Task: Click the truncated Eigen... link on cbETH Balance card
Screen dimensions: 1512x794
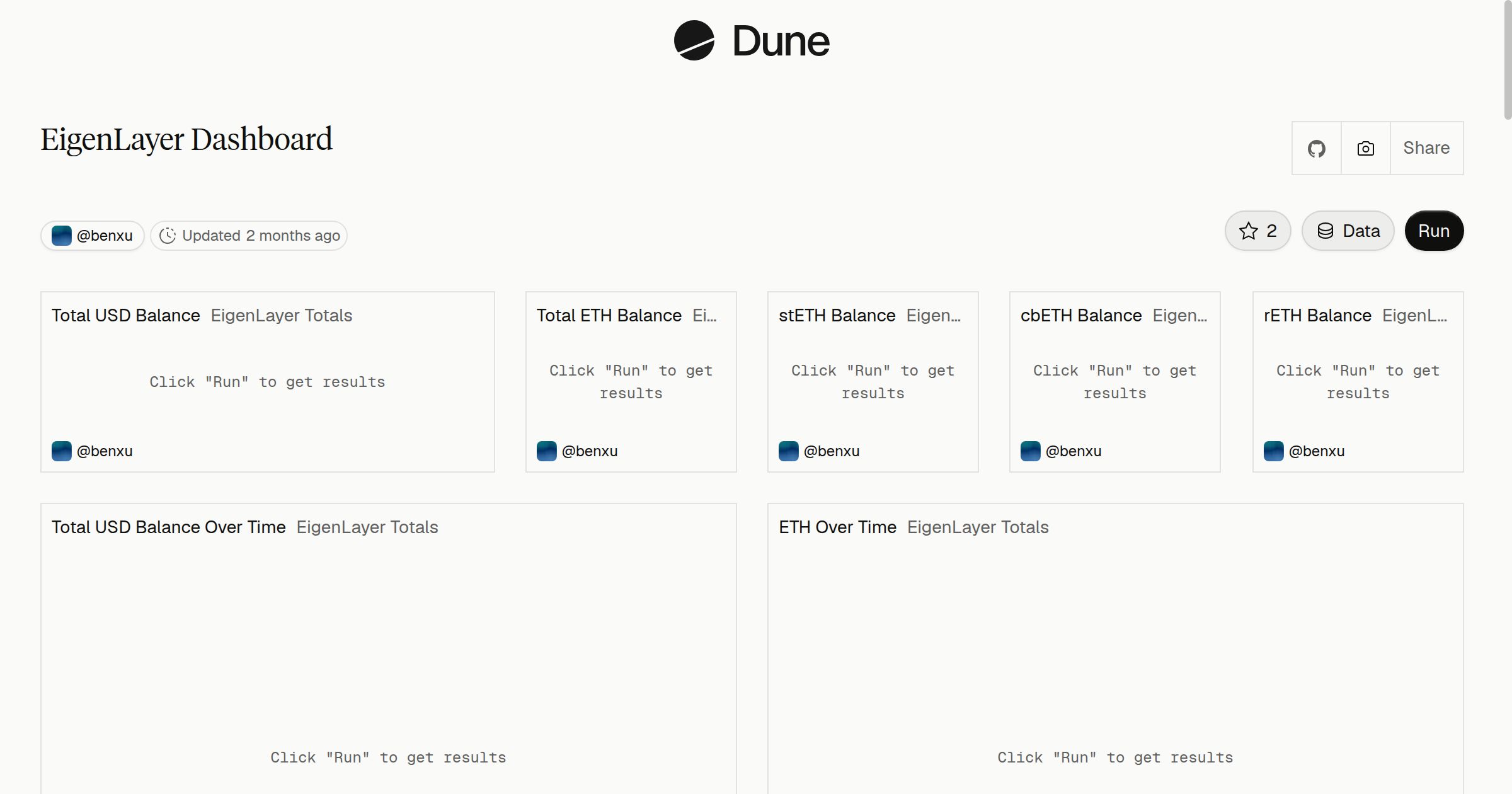Action: tap(1180, 315)
